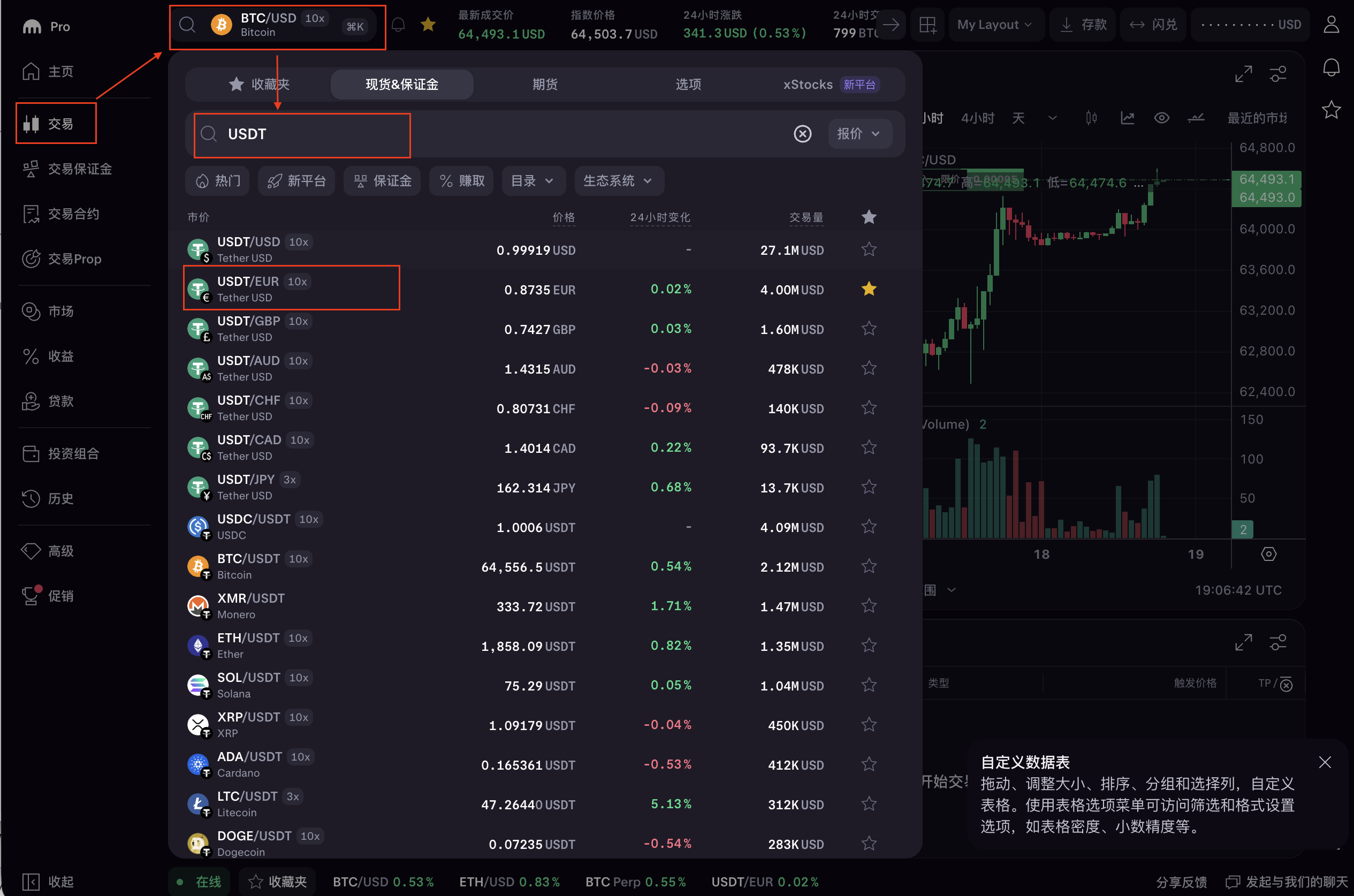Click the 存款 deposit button

1083,25
